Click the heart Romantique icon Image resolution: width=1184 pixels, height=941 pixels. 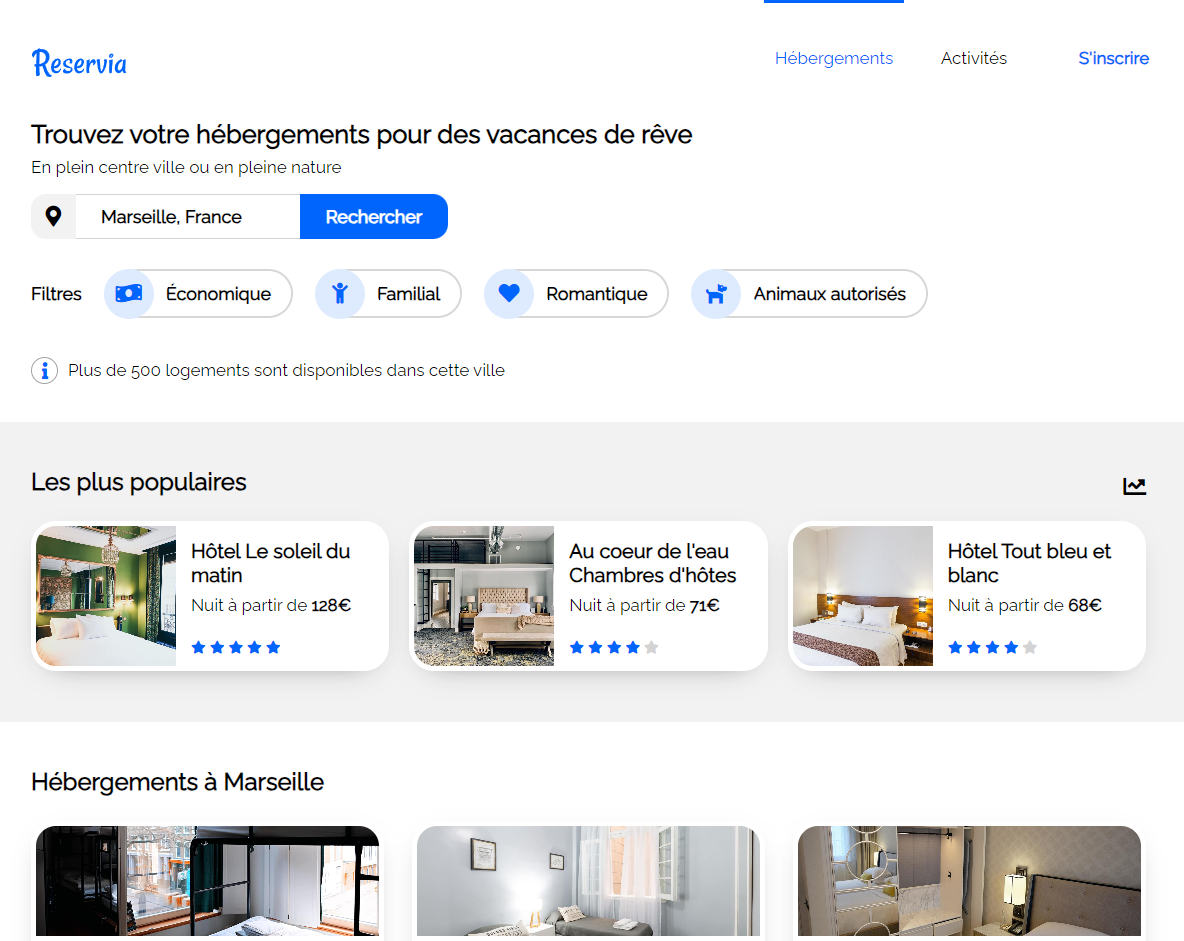(509, 294)
